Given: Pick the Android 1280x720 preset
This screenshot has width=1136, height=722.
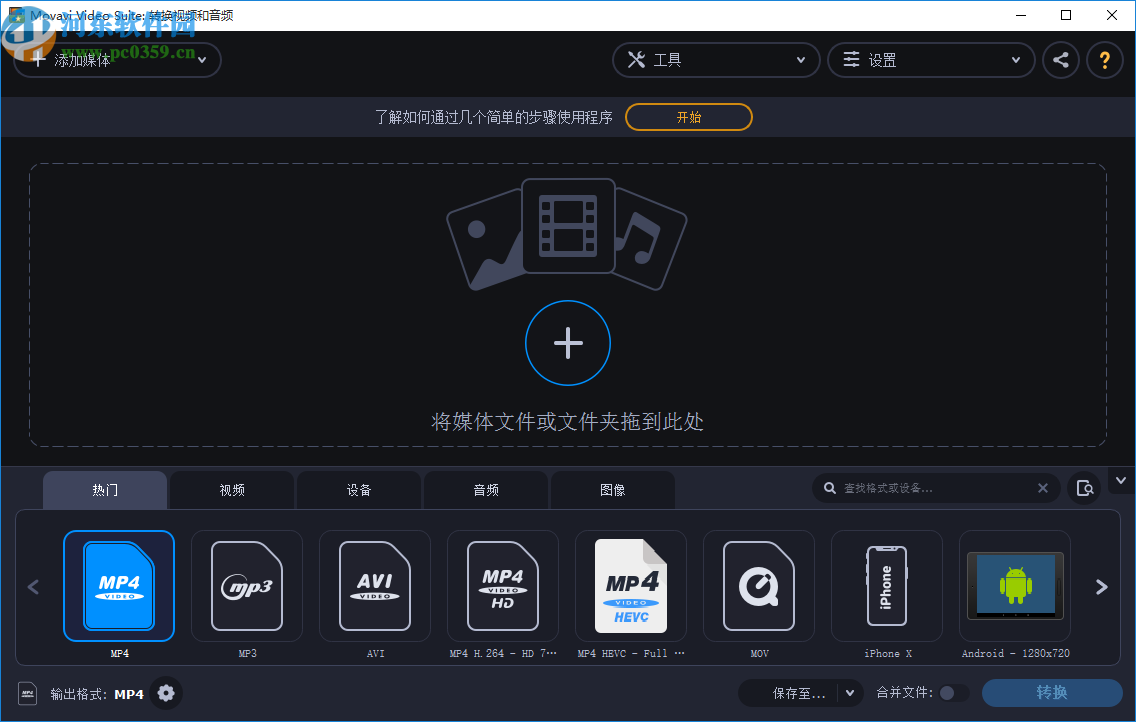Looking at the screenshot, I should [1015, 586].
